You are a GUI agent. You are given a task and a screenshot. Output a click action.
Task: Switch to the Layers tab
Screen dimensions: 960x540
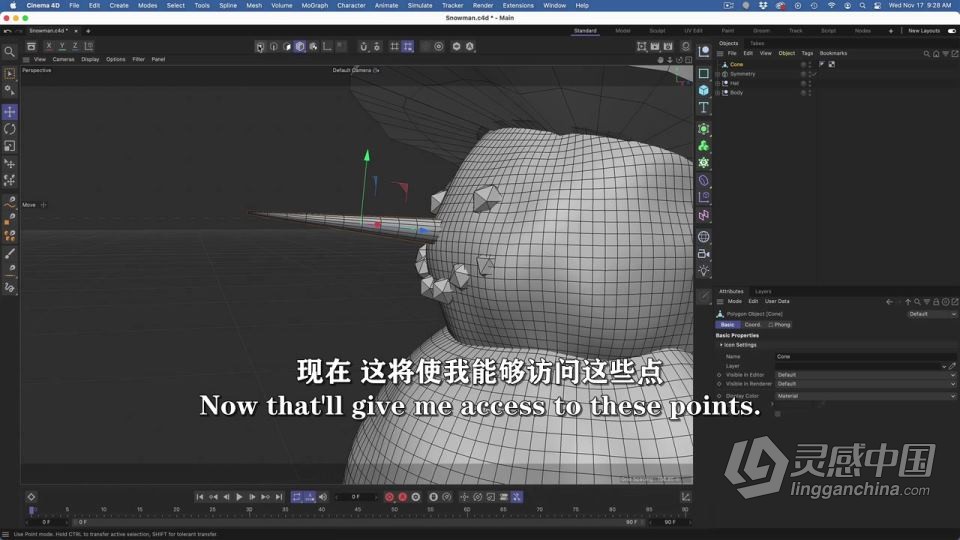coord(763,291)
